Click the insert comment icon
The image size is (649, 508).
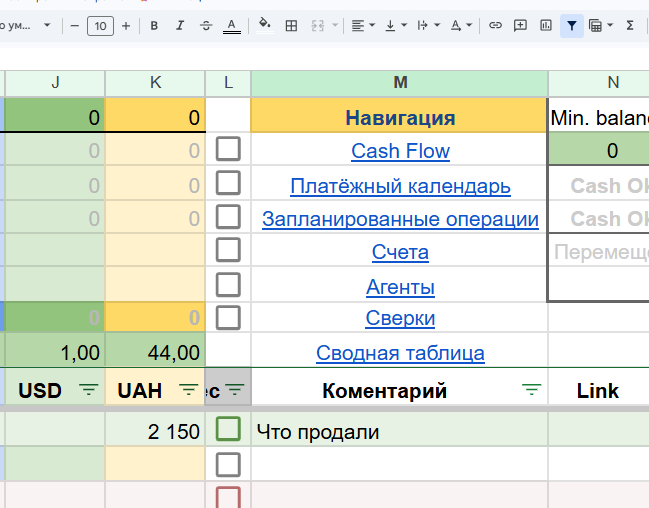point(520,26)
